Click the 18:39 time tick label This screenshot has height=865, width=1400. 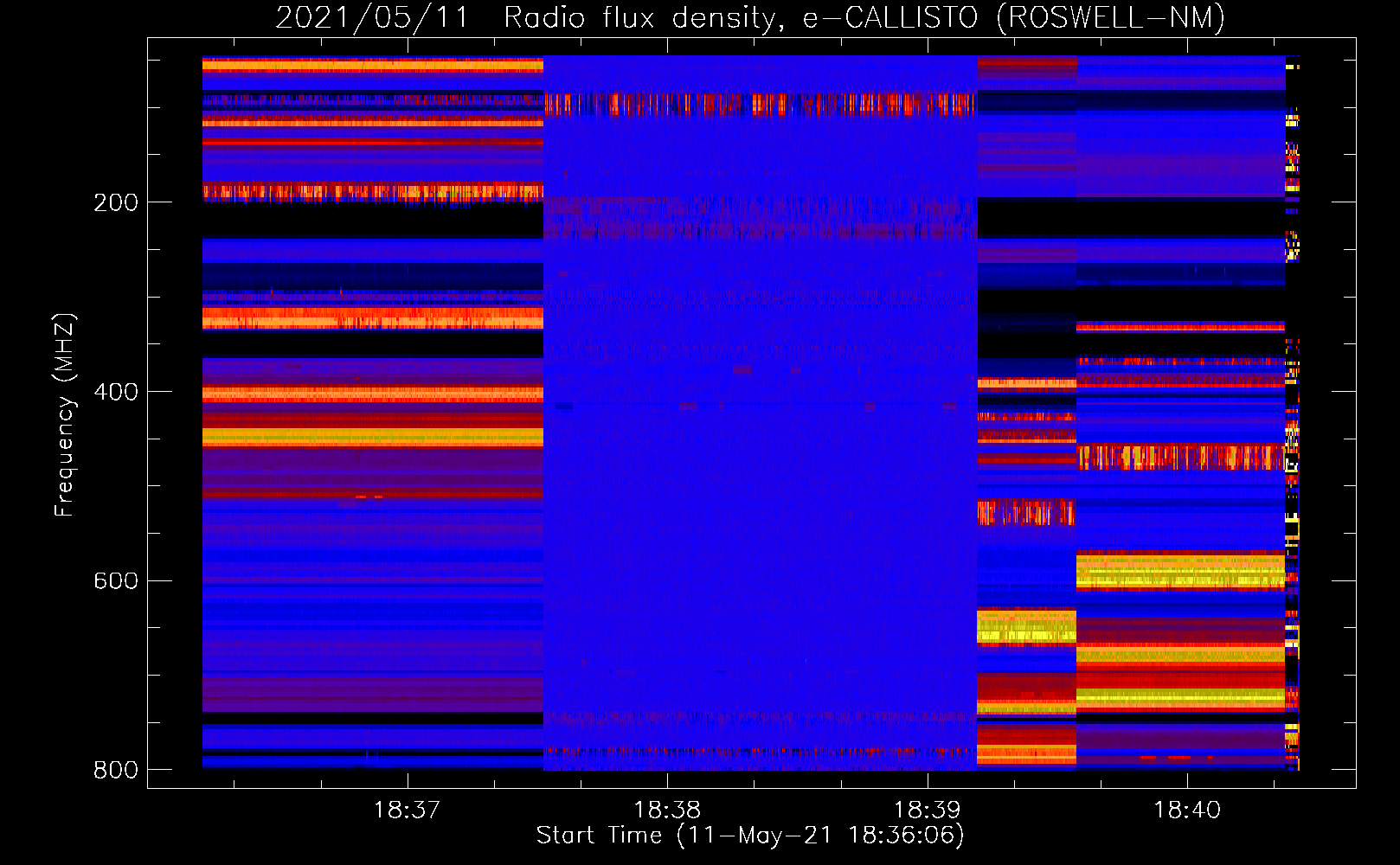click(x=927, y=811)
